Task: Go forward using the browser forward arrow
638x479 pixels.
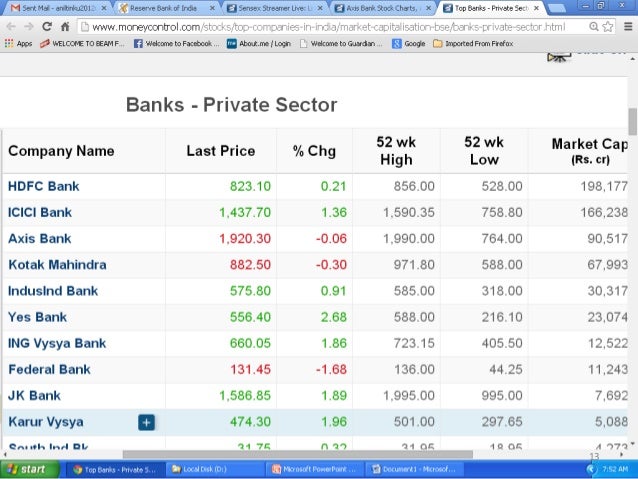Action: pyautogui.click(x=29, y=27)
